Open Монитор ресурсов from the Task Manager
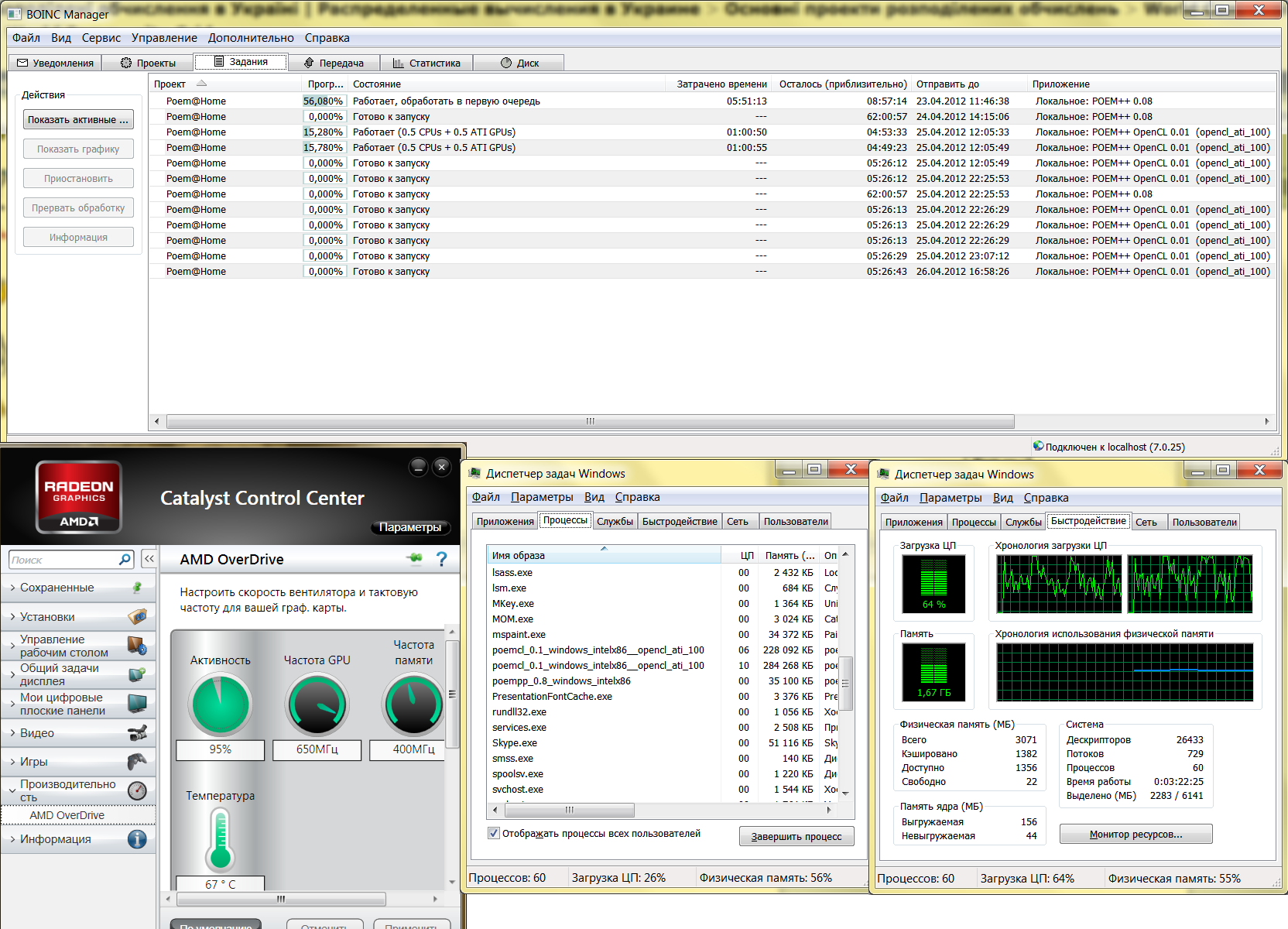The image size is (1288, 929). click(x=1136, y=834)
